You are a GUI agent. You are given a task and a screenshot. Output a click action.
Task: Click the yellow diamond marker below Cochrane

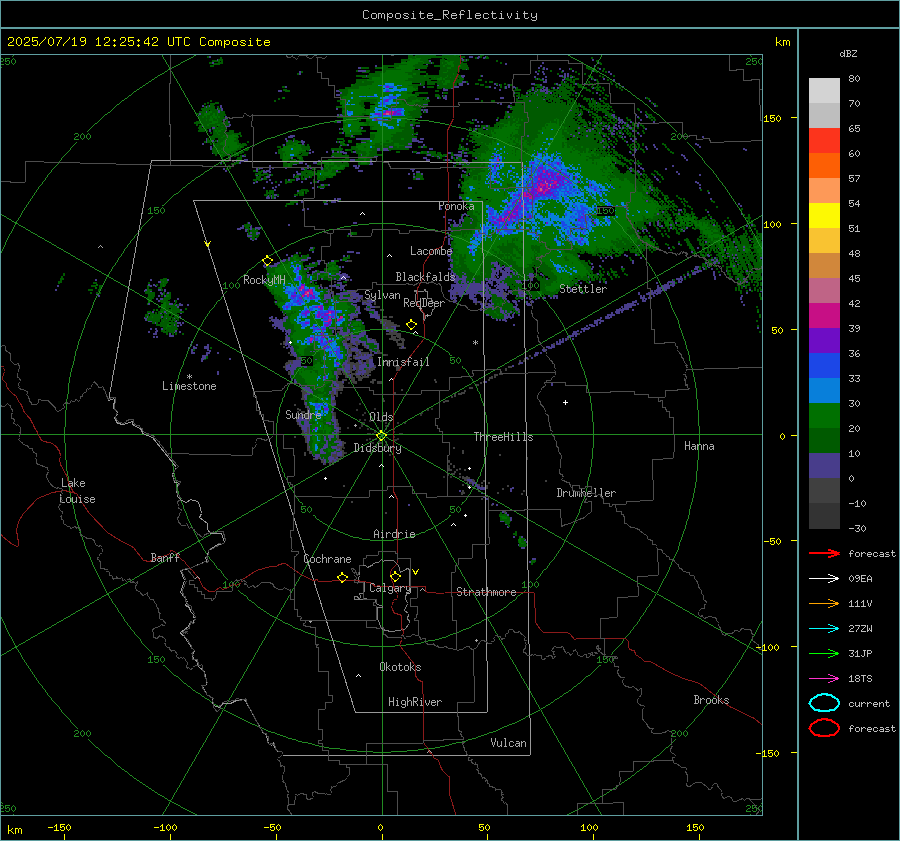343,577
